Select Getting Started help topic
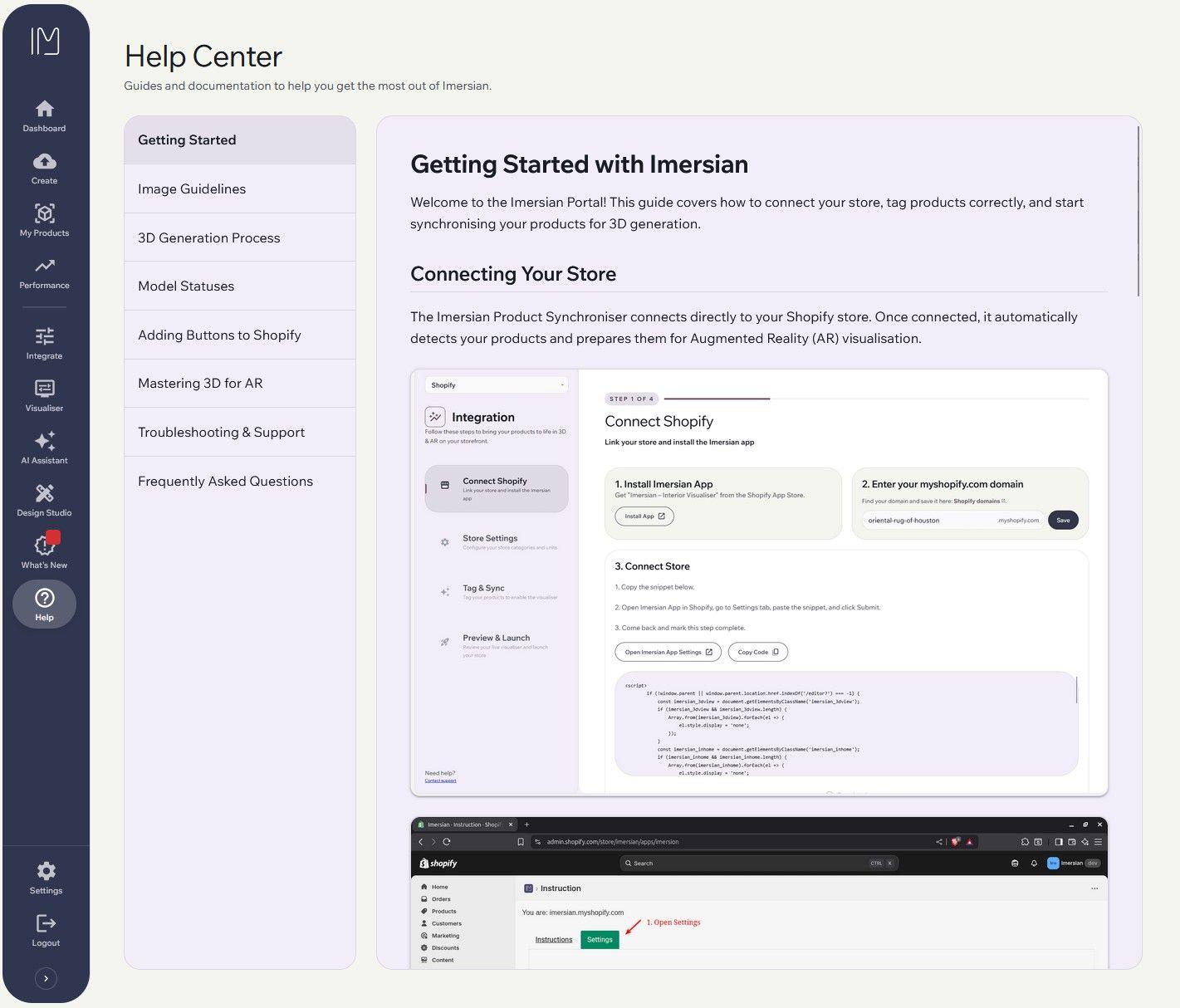The image size is (1180, 1008). point(240,140)
